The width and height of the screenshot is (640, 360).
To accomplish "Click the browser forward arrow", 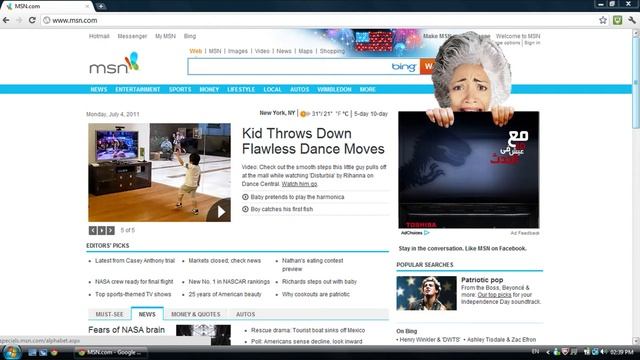I will [19, 20].
